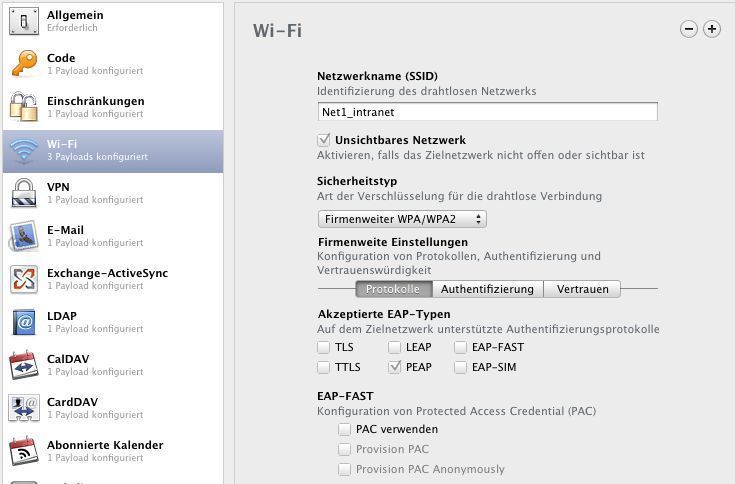Open the VPN lock icon

click(23, 193)
